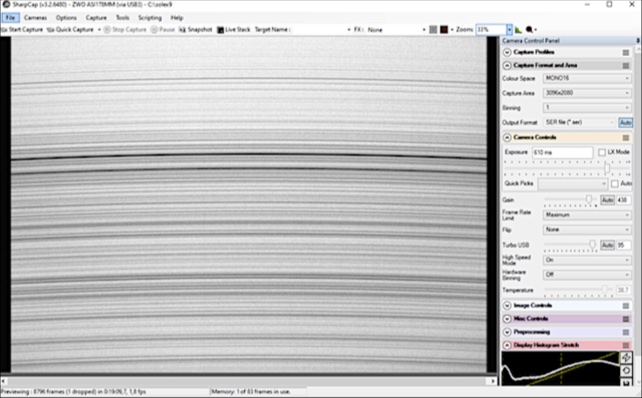Toggle the Gain Auto button
The image size is (642, 398).
tap(607, 200)
